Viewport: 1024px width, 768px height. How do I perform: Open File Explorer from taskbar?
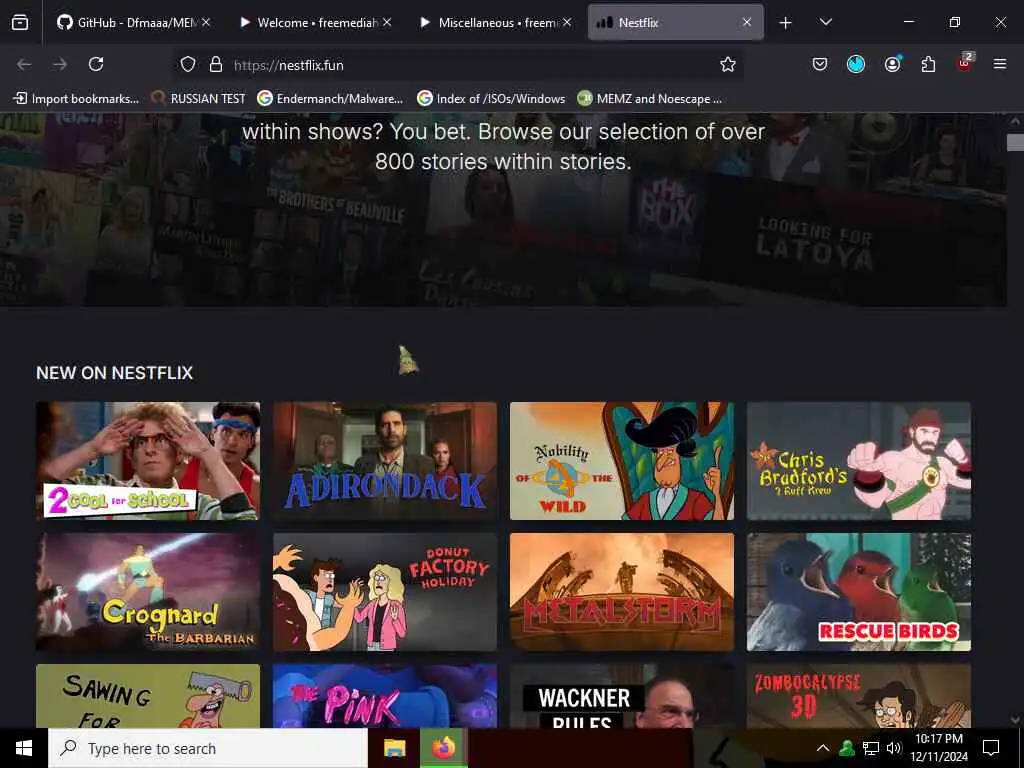[394, 748]
